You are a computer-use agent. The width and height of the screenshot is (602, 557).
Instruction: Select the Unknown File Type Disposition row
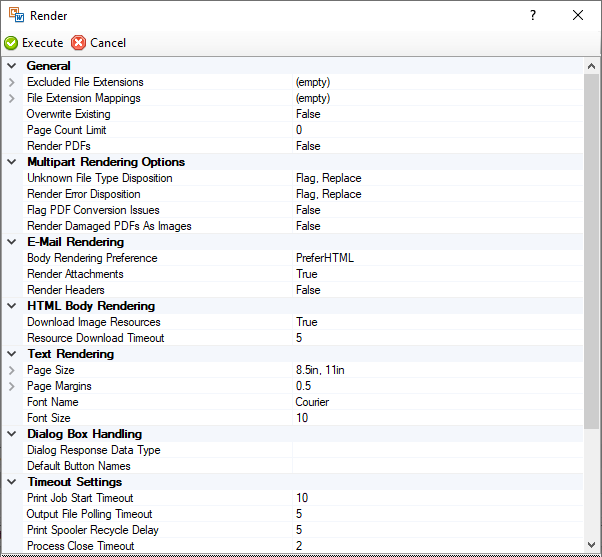(100, 178)
